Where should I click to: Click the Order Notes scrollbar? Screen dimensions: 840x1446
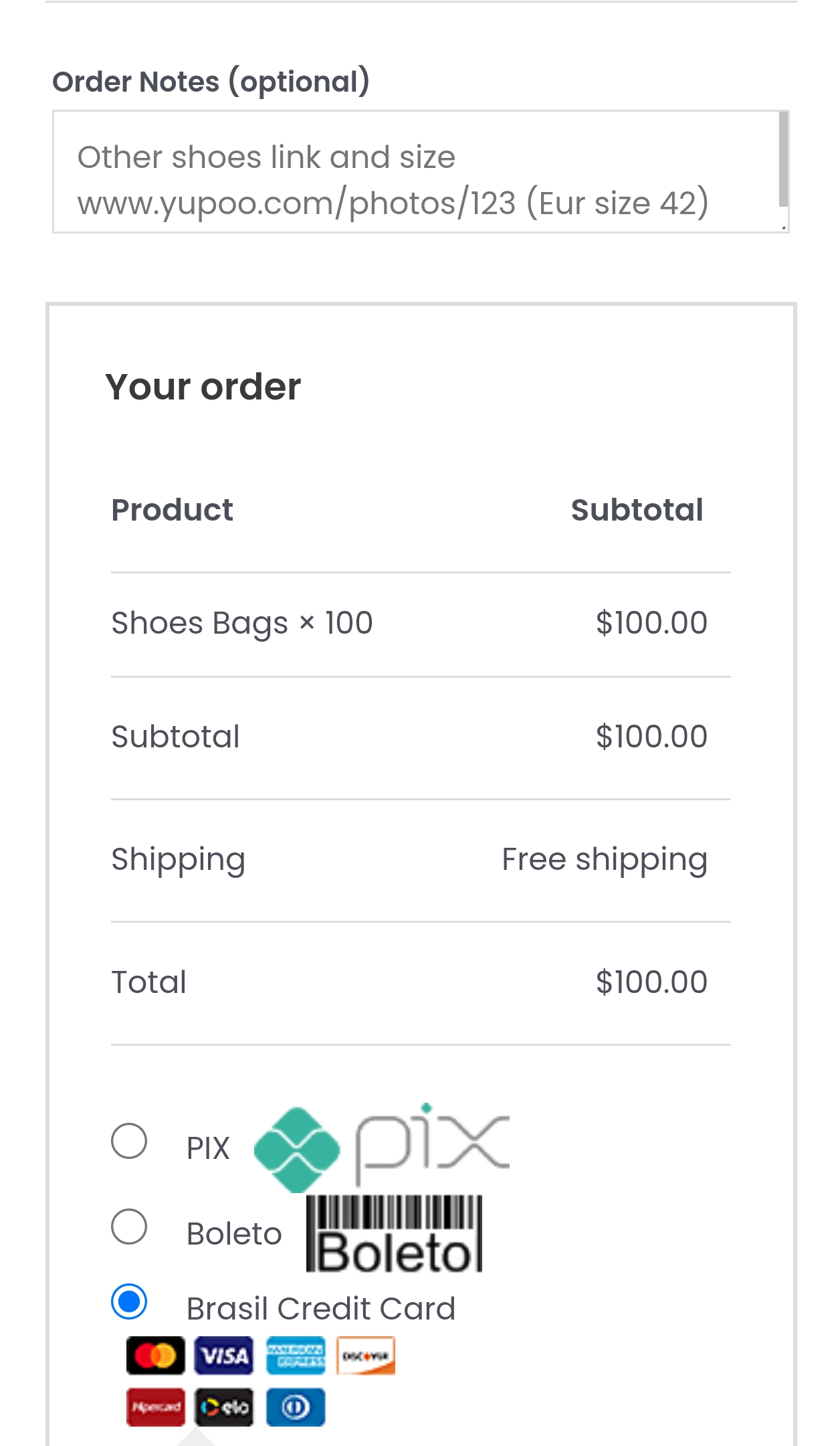tap(783, 159)
